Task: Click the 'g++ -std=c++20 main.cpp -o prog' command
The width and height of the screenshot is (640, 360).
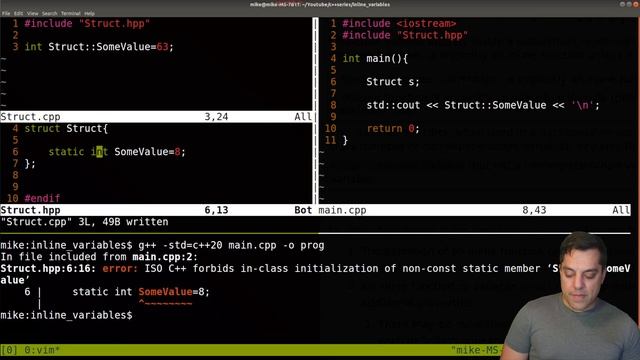Action: point(231,245)
